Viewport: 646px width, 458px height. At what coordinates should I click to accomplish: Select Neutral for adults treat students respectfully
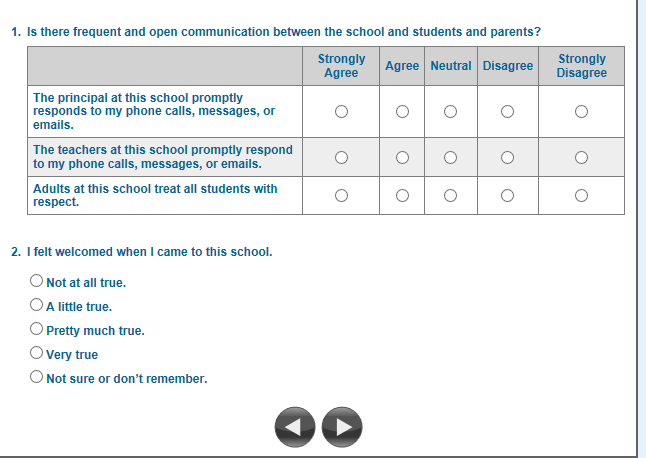451,195
